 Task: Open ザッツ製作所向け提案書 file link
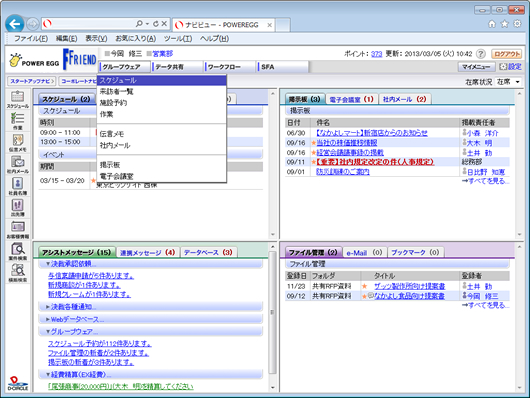409,286
